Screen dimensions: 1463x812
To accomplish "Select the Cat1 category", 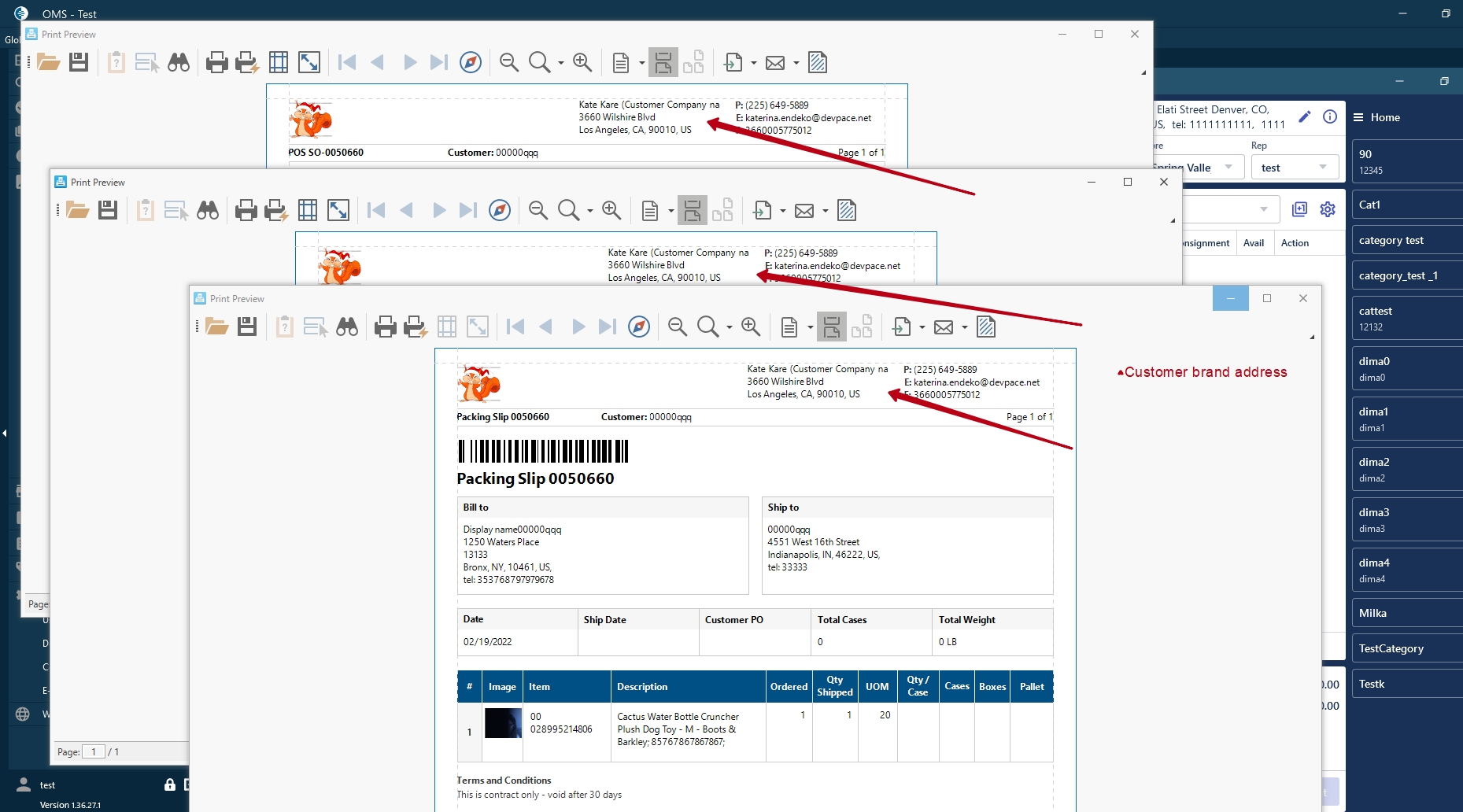I will pos(1407,205).
